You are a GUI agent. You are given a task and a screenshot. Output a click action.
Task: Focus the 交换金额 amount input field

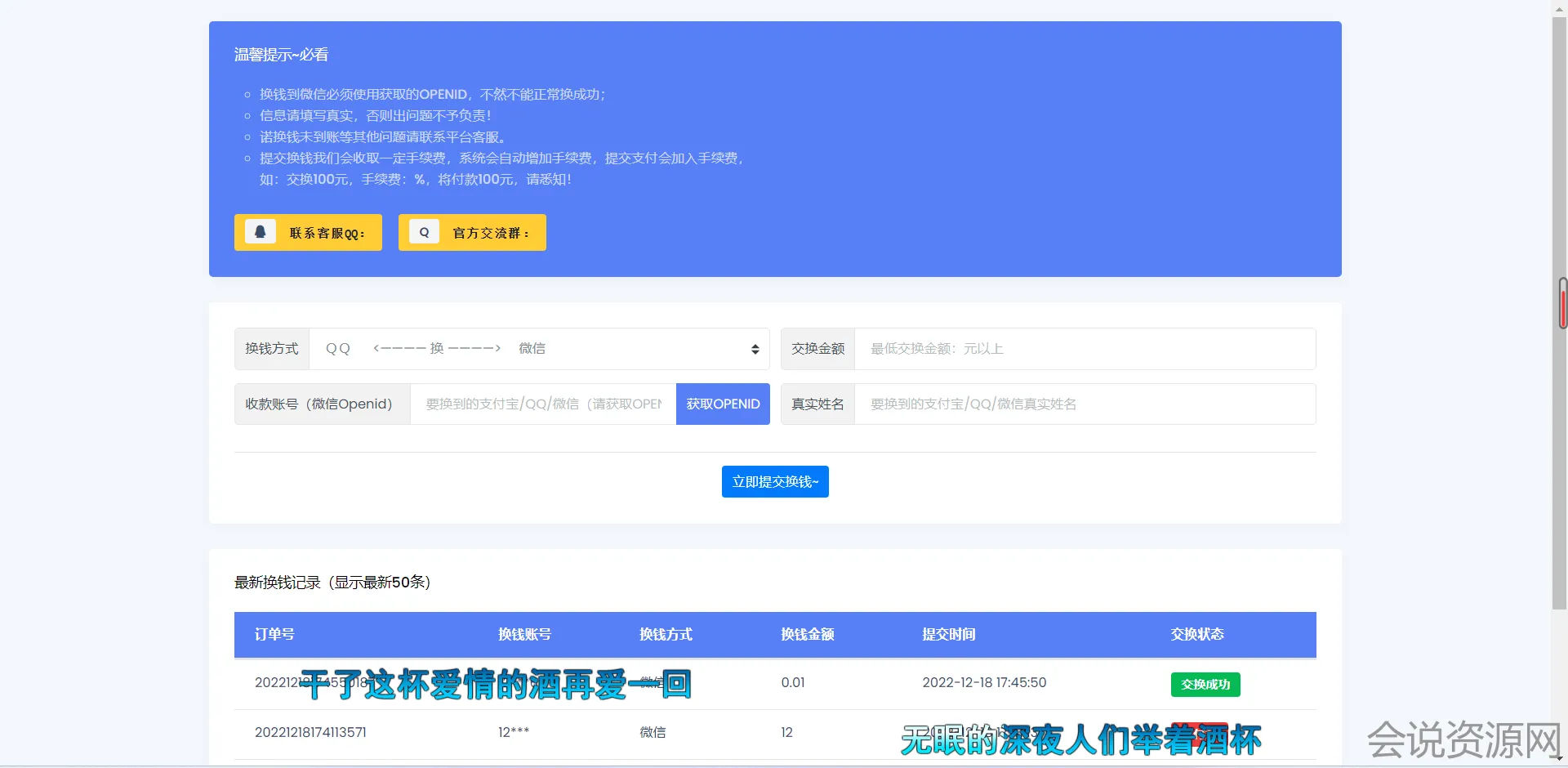tap(1084, 349)
